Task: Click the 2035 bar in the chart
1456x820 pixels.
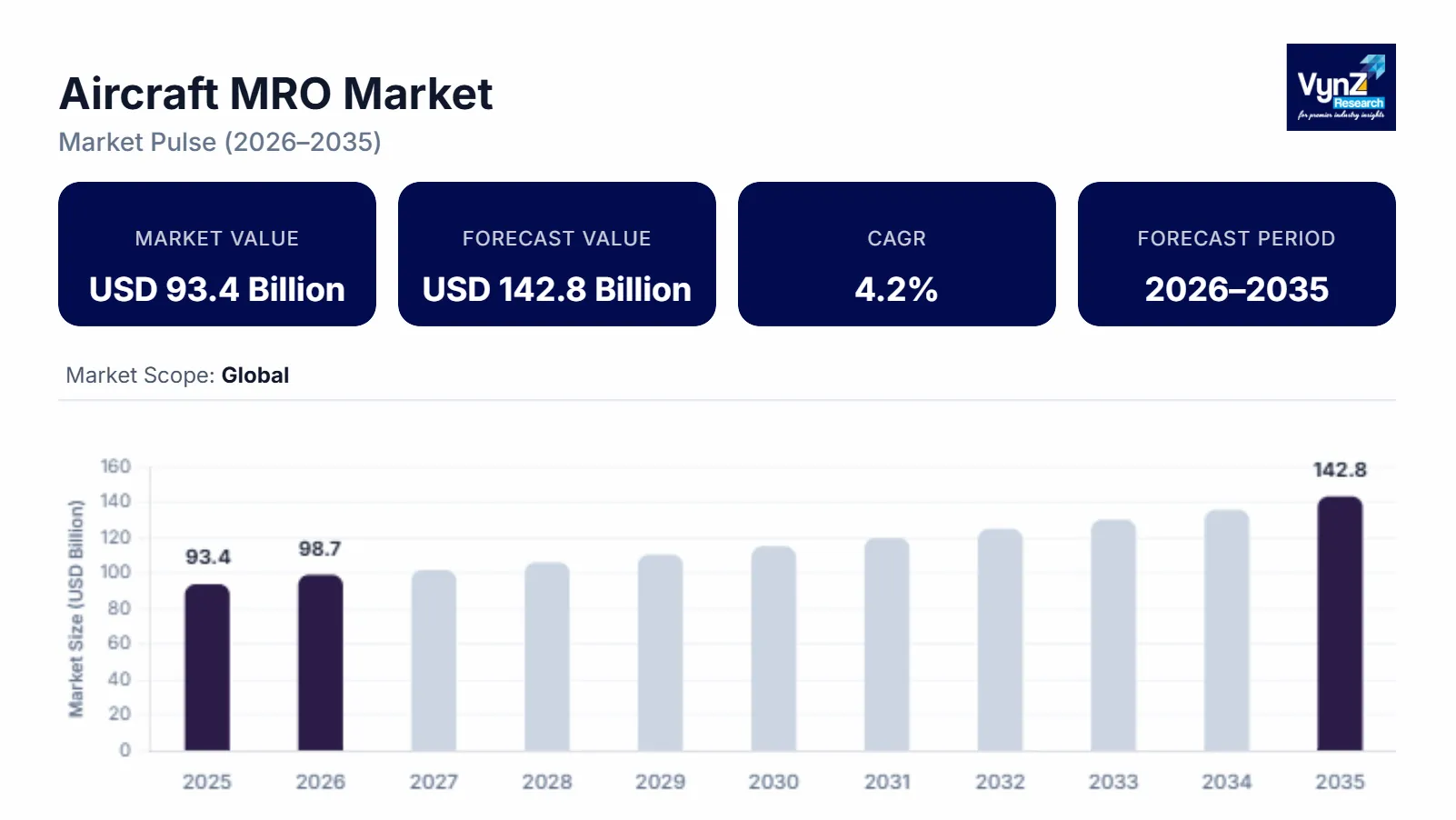Action: 1340,624
